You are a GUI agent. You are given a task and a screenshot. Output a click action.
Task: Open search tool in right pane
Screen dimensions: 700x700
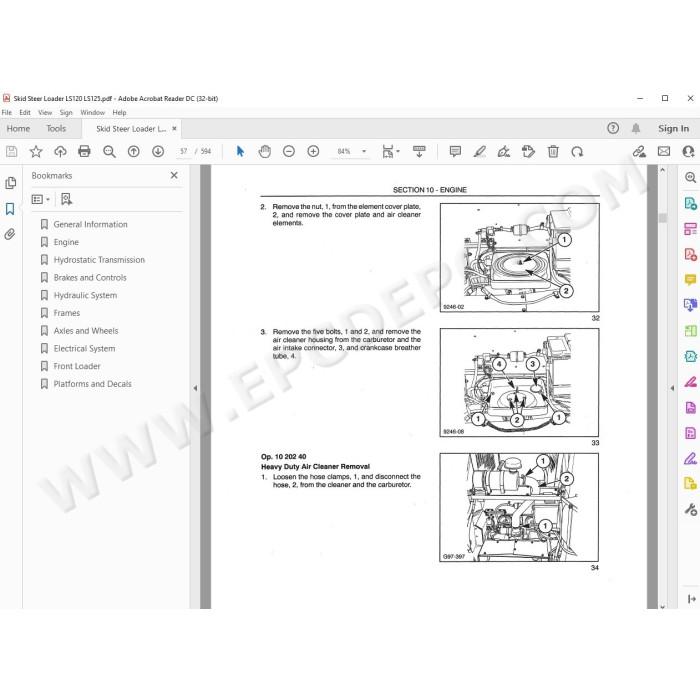pyautogui.click(x=690, y=178)
